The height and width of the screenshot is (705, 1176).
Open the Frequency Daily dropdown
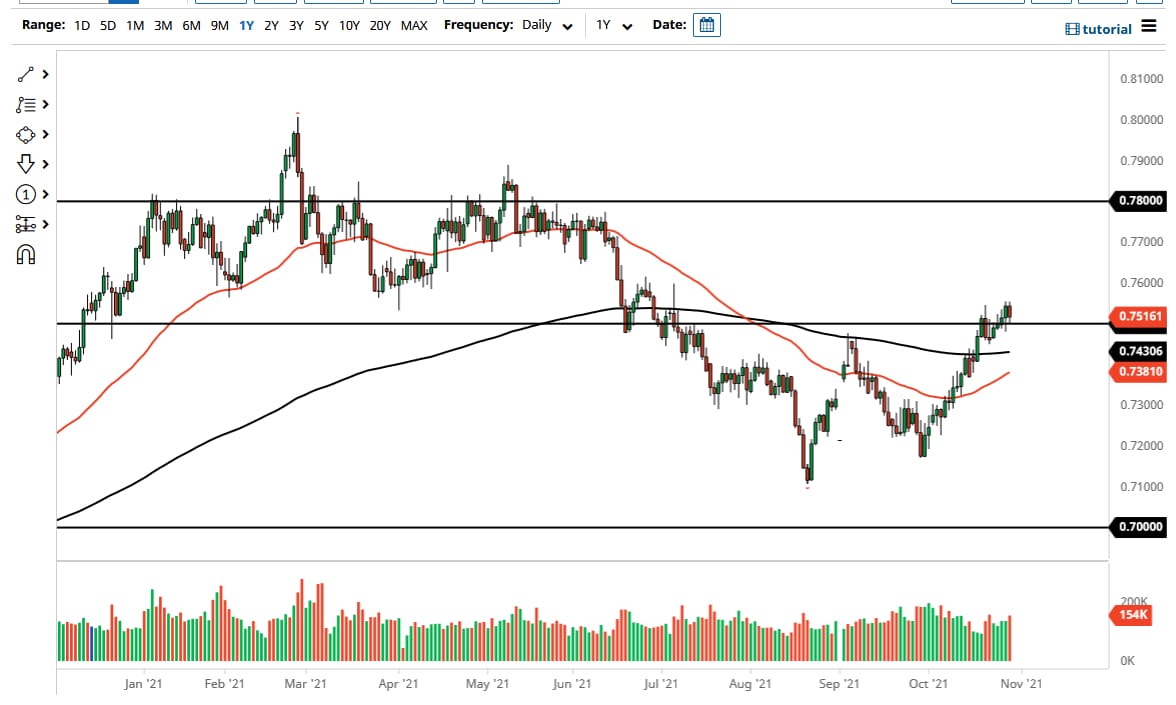[548, 26]
